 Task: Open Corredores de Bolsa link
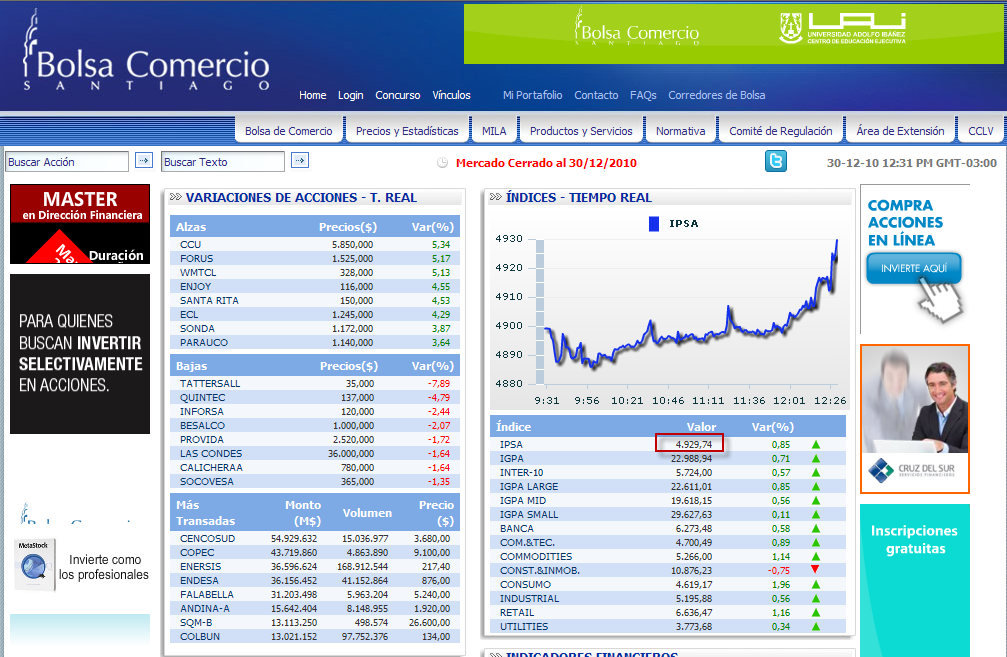[717, 95]
